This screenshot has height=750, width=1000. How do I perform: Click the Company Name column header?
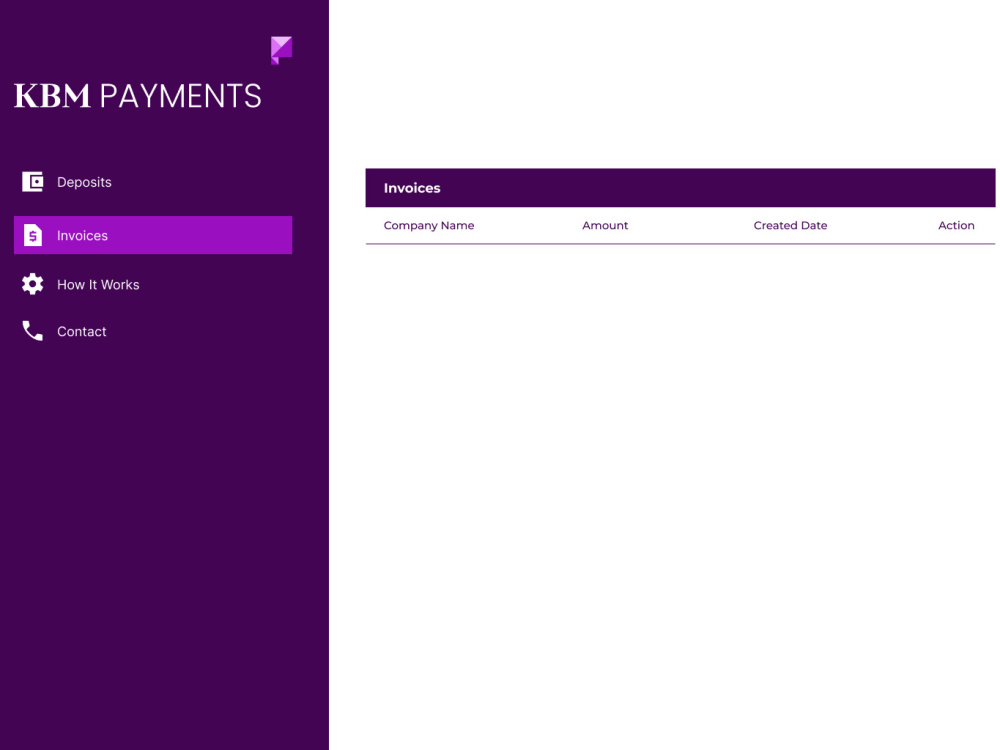coord(429,225)
